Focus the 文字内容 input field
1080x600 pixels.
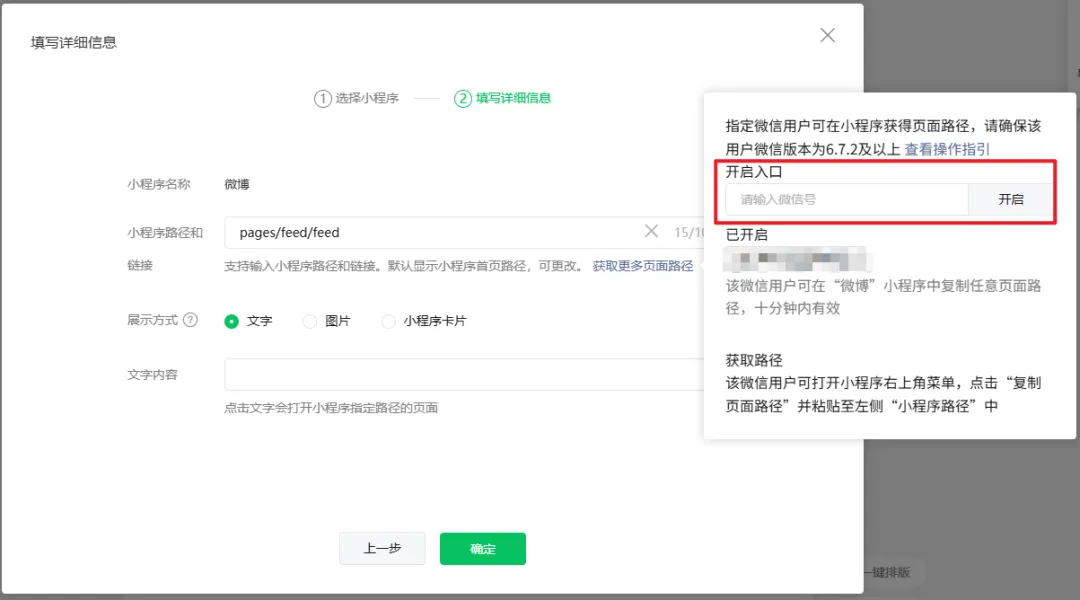464,374
